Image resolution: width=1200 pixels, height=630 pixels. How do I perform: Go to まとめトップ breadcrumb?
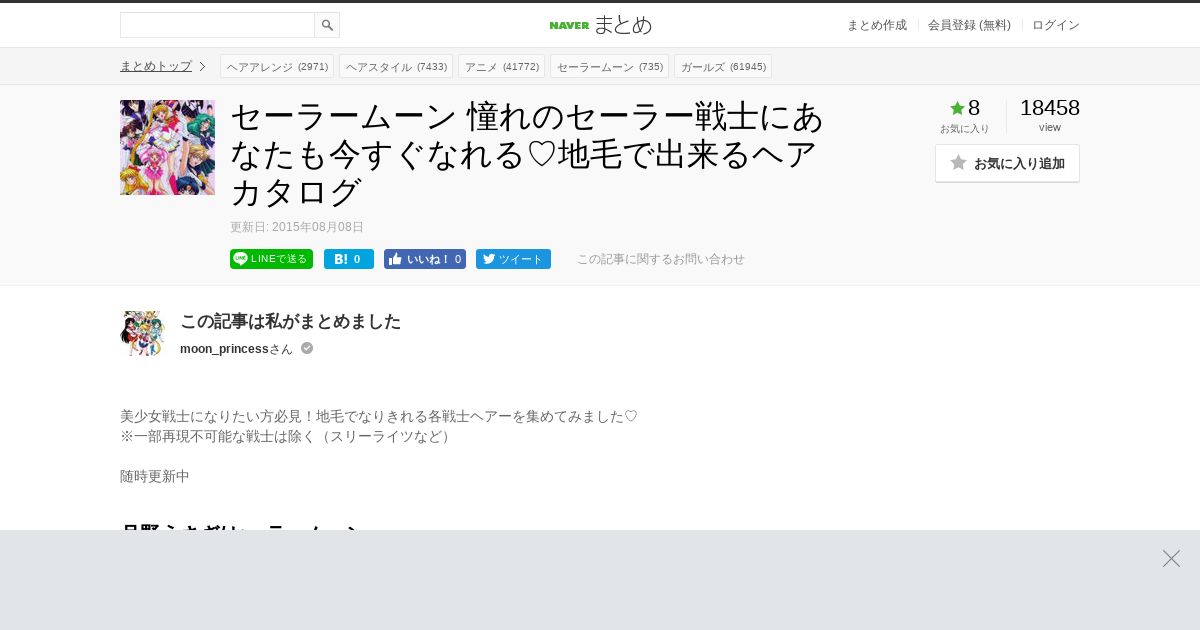point(156,66)
